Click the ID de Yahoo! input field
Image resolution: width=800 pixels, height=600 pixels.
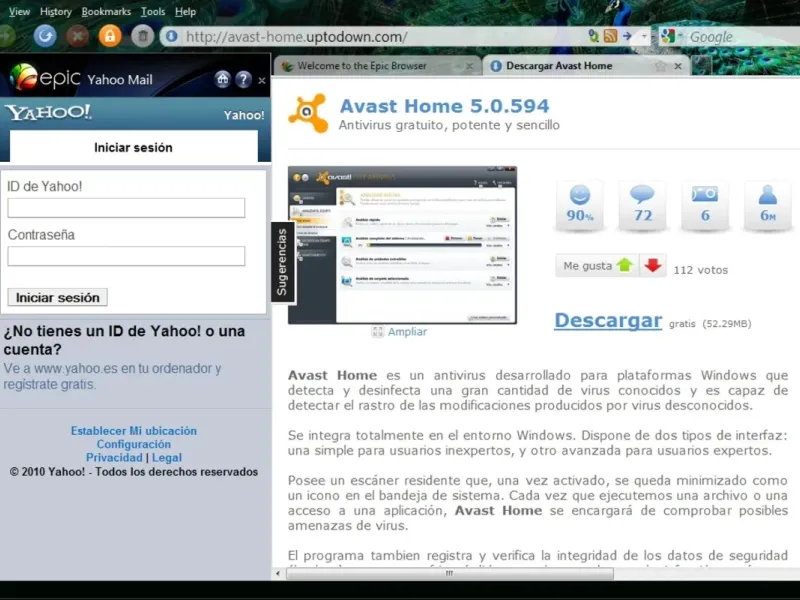[x=126, y=208]
